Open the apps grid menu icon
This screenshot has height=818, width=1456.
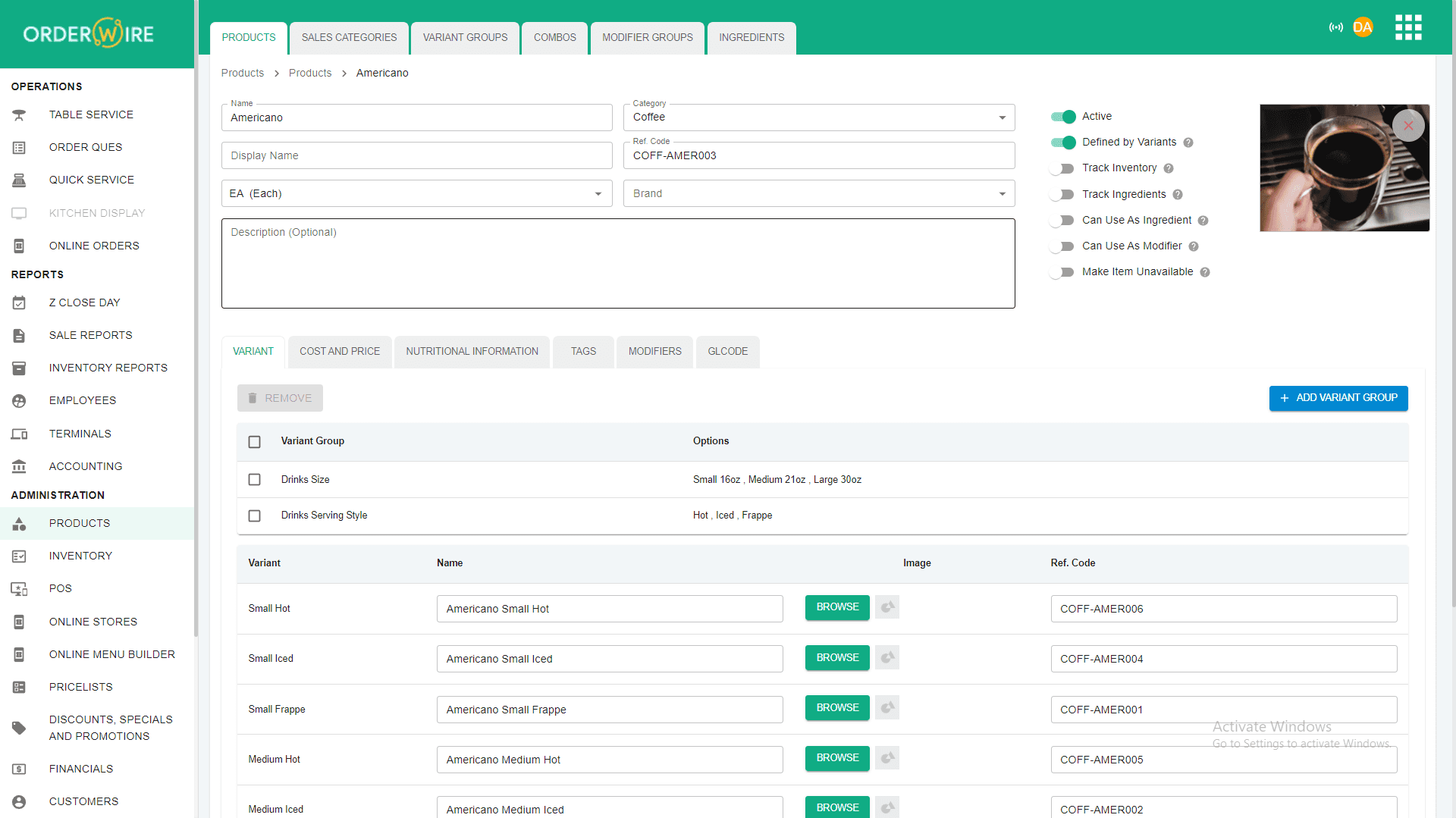click(1408, 27)
